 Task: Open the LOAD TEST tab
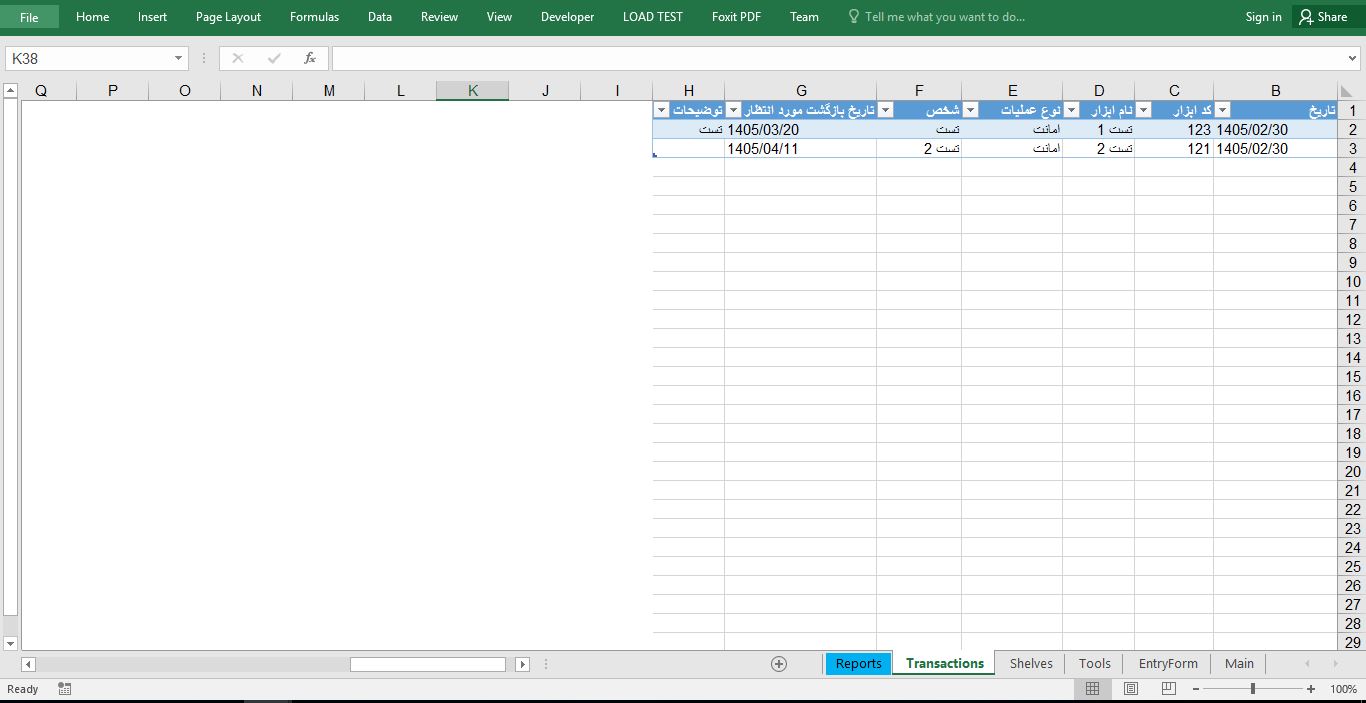point(652,17)
